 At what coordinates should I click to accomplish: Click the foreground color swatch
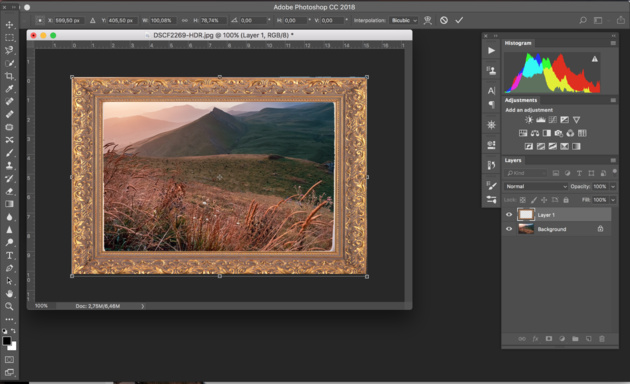[6, 341]
